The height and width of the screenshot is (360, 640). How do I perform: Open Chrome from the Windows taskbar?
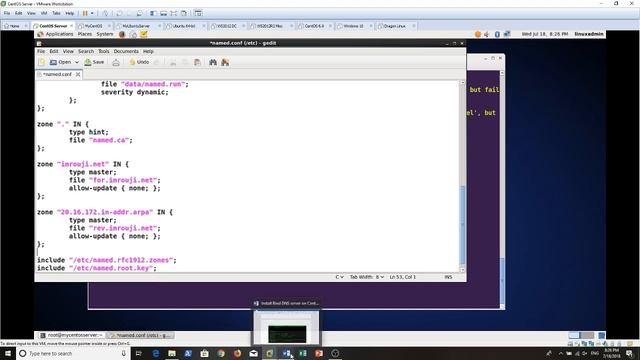221,353
